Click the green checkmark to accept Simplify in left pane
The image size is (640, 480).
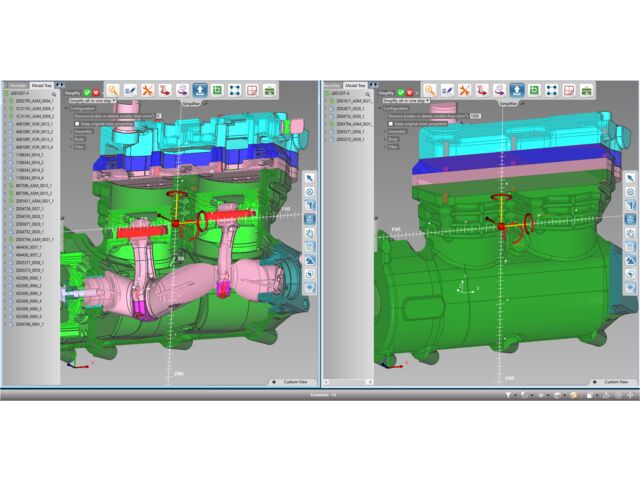pos(85,91)
